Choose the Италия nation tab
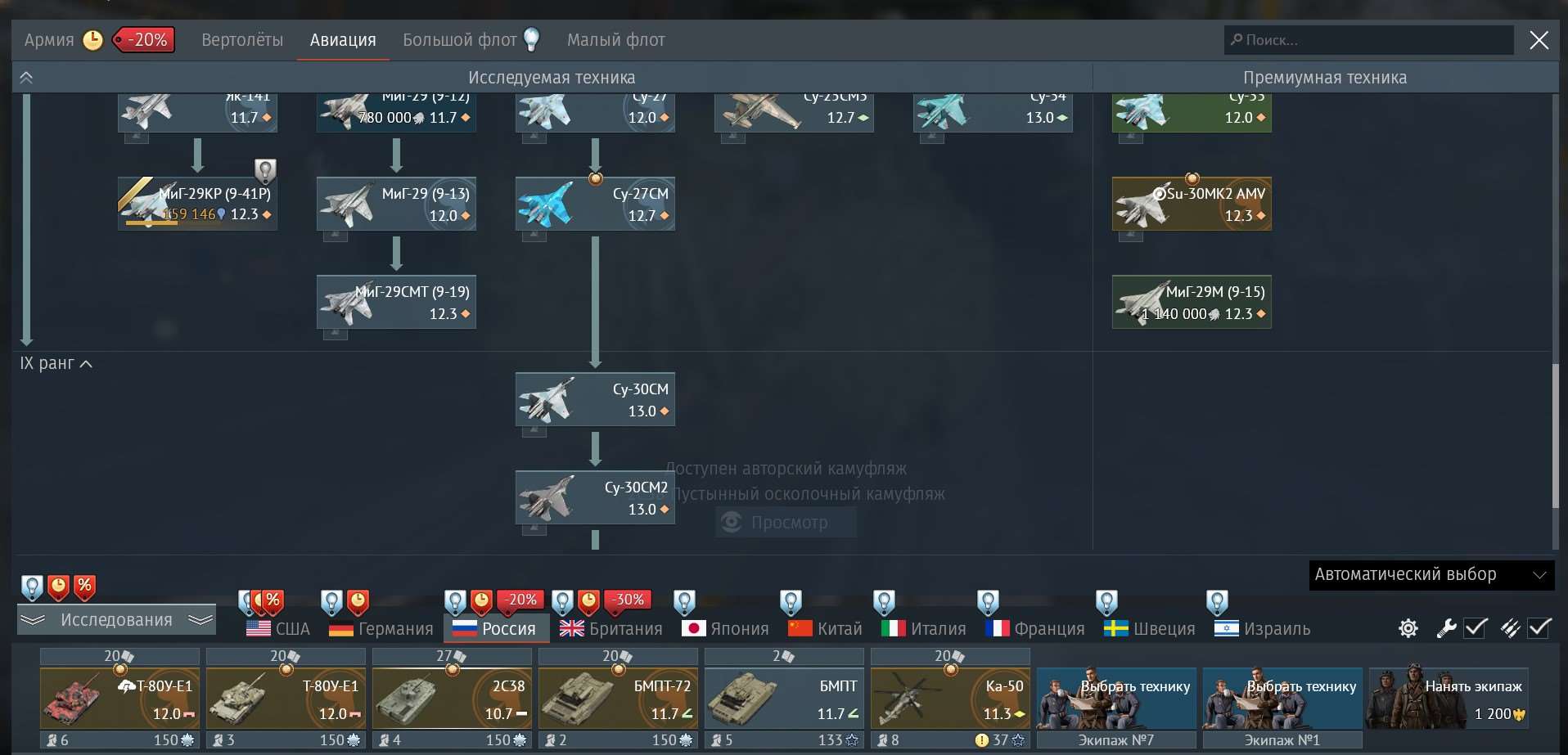The width and height of the screenshot is (1568, 755). [924, 629]
